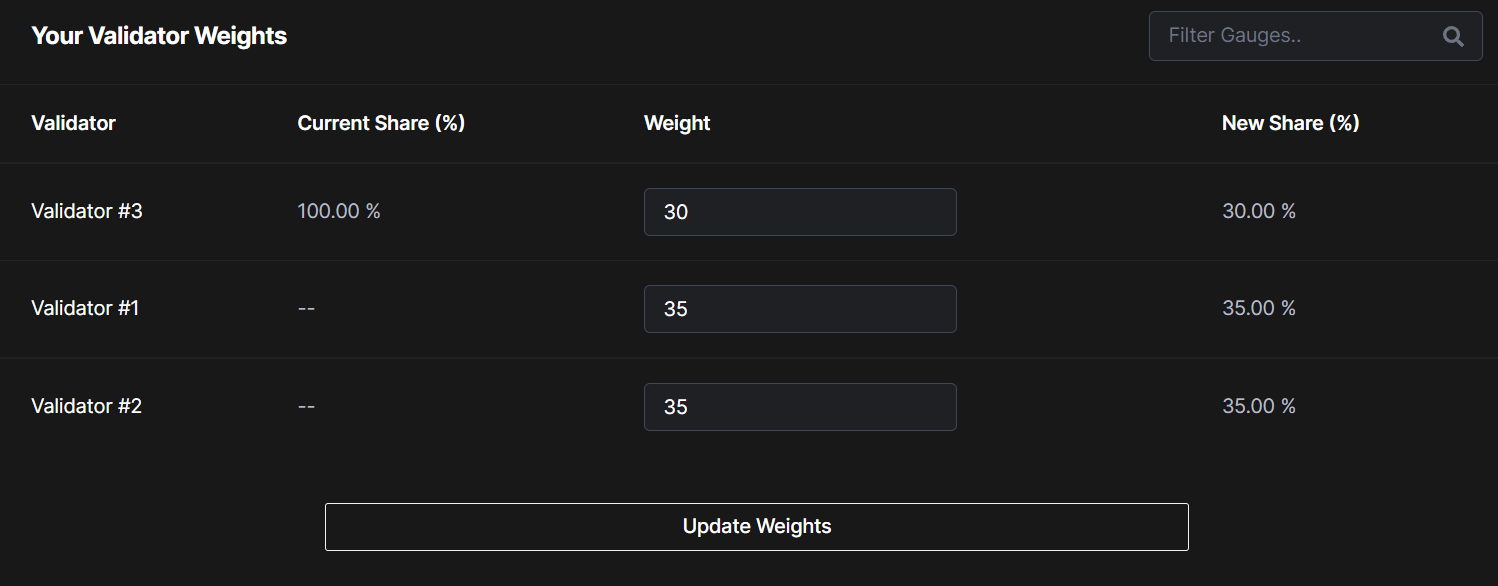Click the Validator column header
1498x586 pixels.
coord(73,123)
